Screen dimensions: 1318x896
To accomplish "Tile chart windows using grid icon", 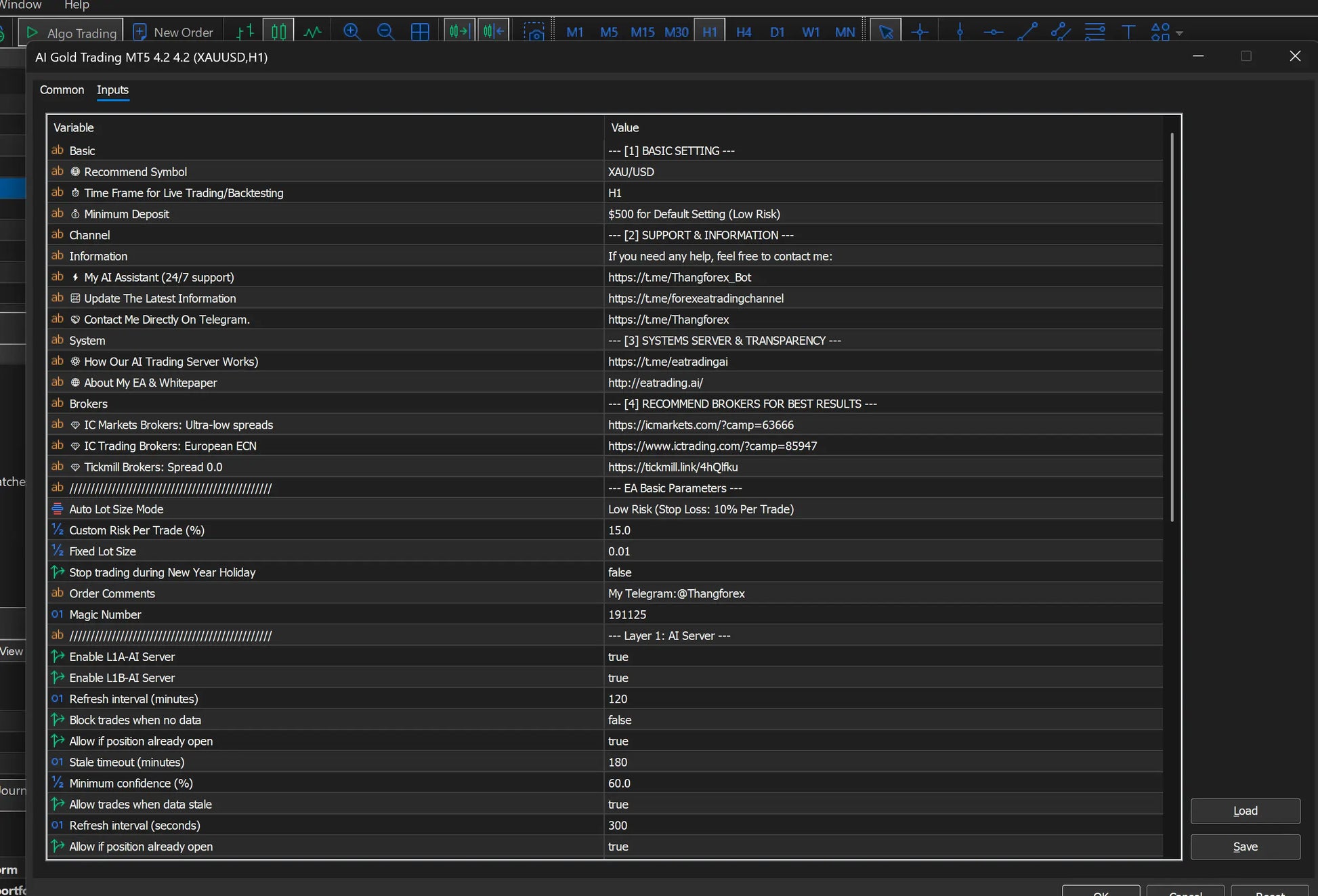I will [420, 31].
